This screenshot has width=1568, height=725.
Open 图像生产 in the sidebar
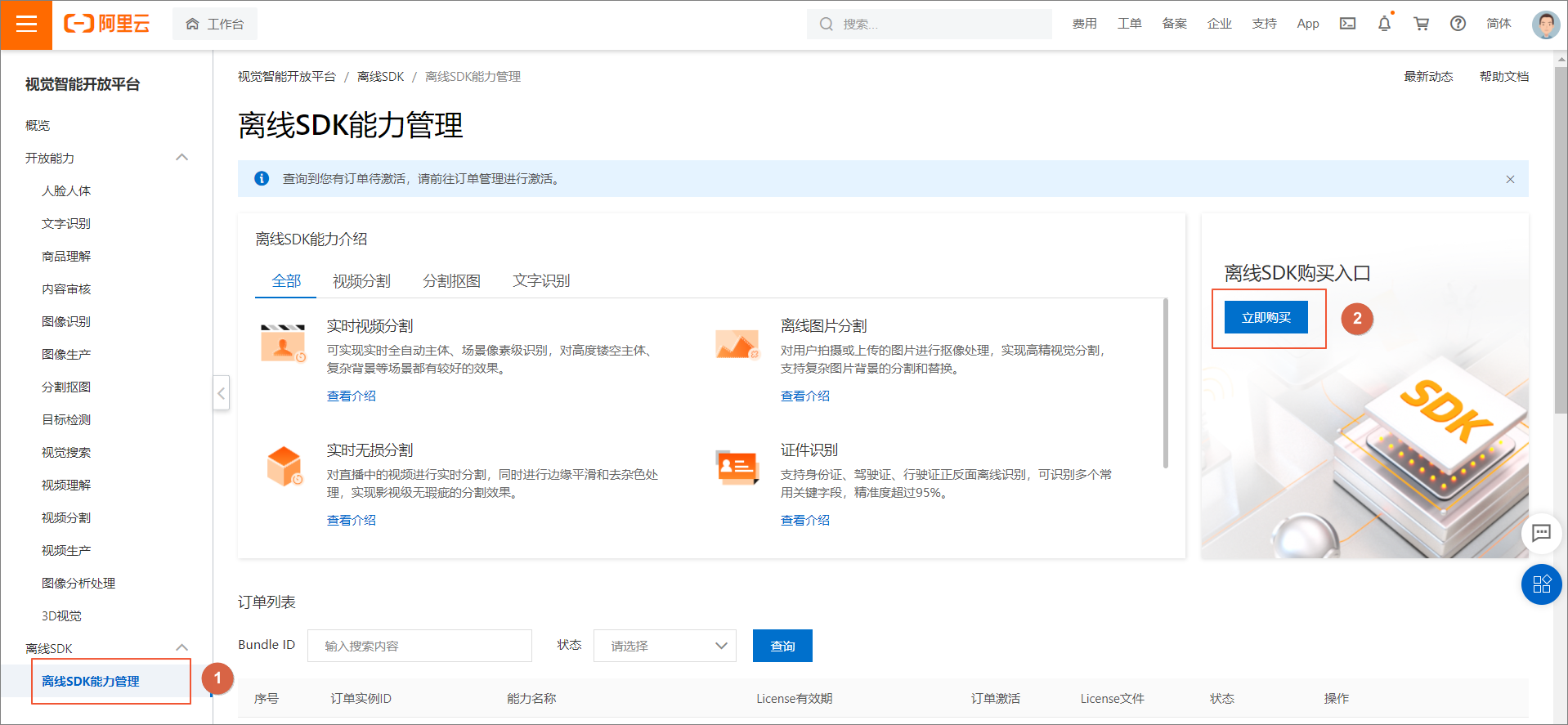[66, 354]
